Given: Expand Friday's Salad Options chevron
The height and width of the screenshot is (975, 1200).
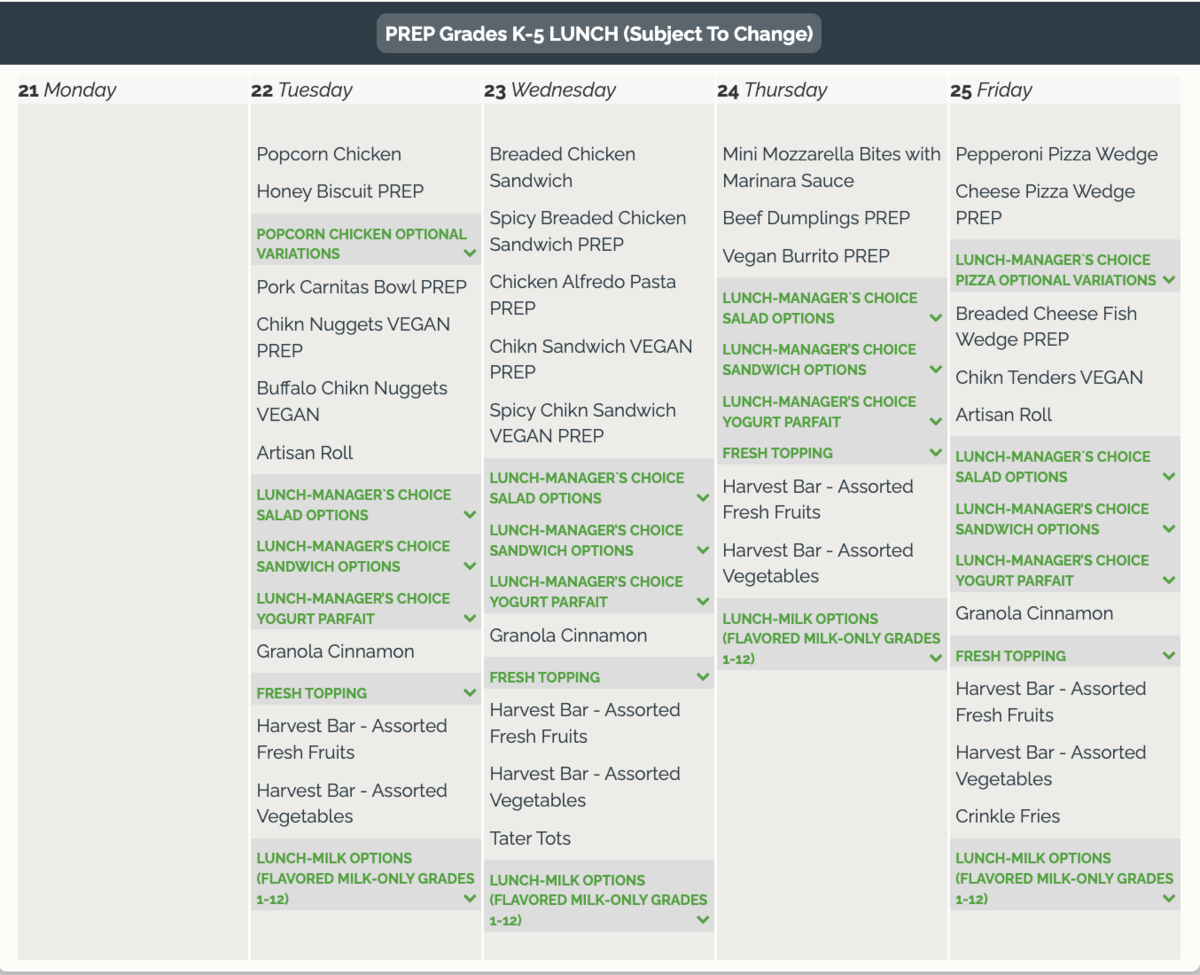Looking at the screenshot, I should [x=1169, y=477].
